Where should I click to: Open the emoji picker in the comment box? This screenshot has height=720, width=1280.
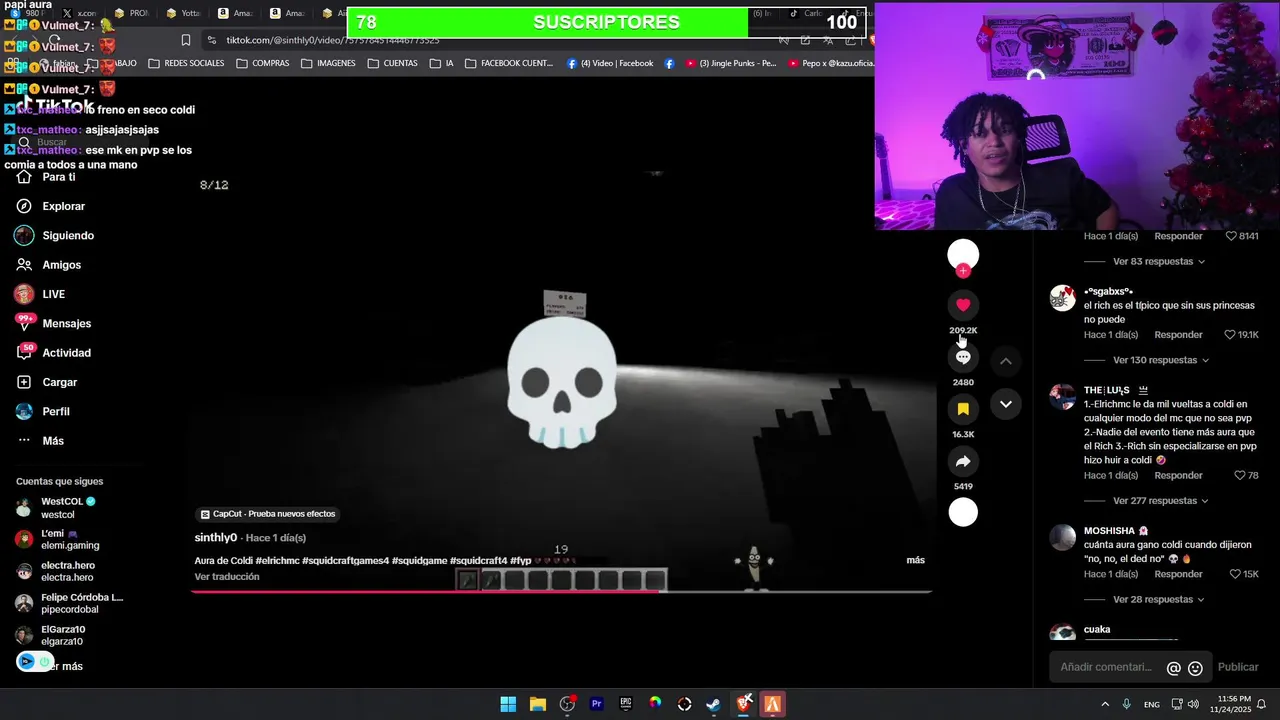(1195, 668)
